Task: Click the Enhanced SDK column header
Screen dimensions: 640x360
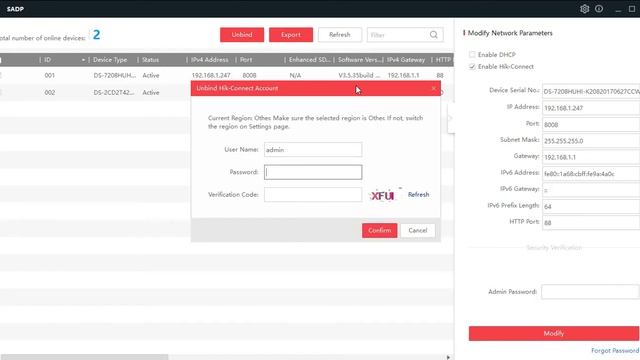Action: [x=309, y=60]
